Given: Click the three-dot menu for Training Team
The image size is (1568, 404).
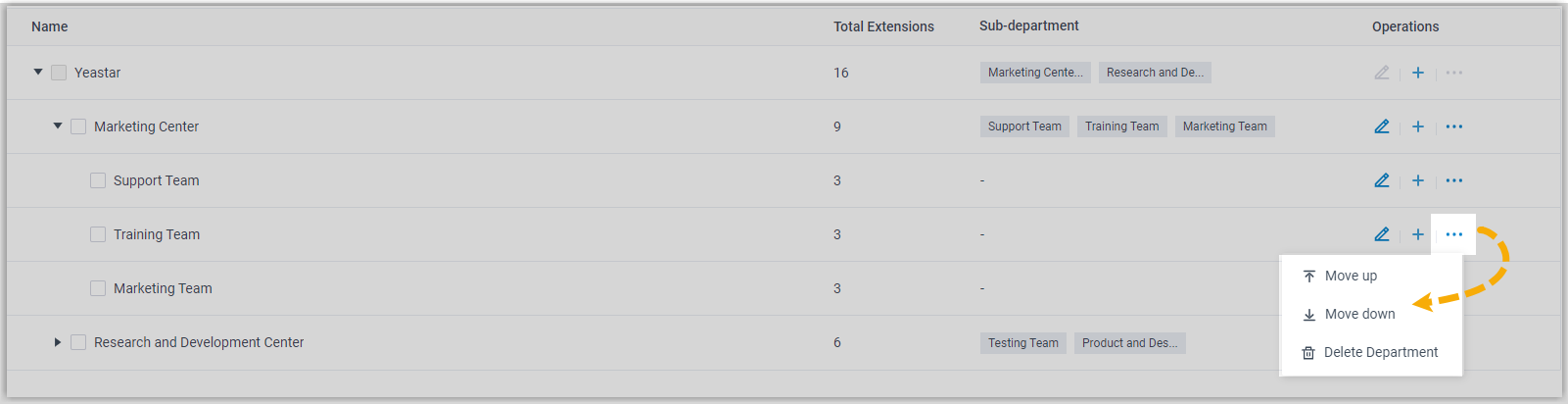Looking at the screenshot, I should pos(1454,234).
